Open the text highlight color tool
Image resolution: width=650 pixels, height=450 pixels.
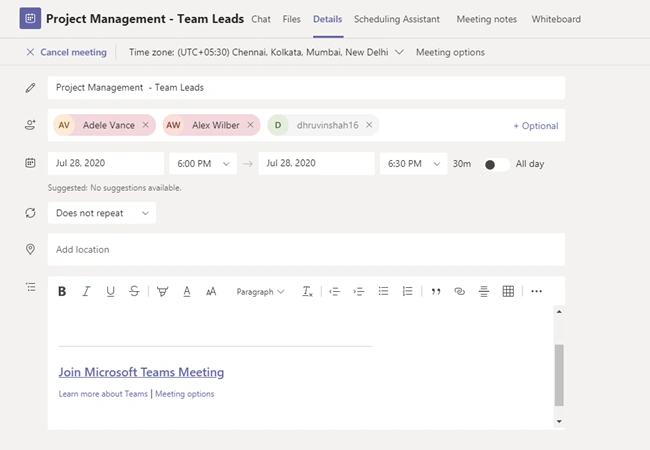coord(162,292)
